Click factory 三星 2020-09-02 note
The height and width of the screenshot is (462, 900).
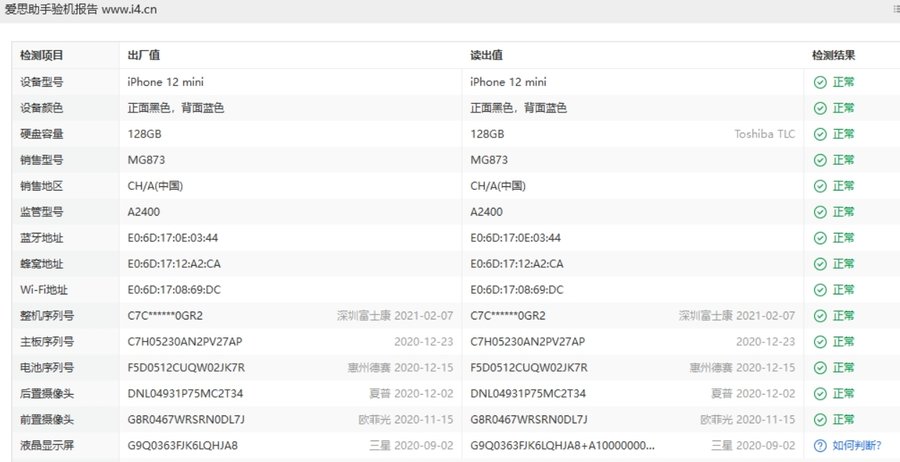pyautogui.click(x=411, y=445)
